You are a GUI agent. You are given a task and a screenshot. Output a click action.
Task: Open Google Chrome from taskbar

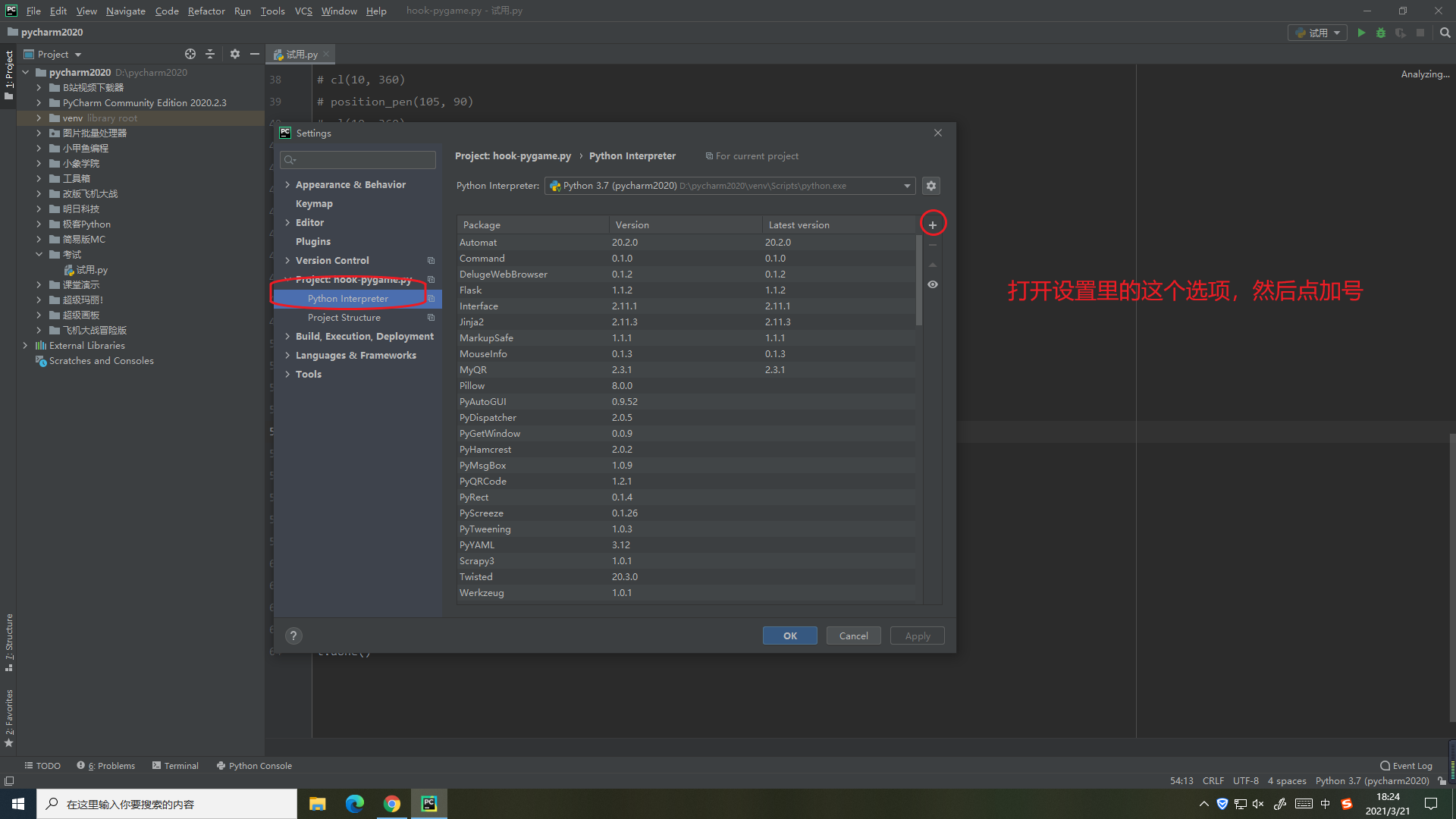392,804
